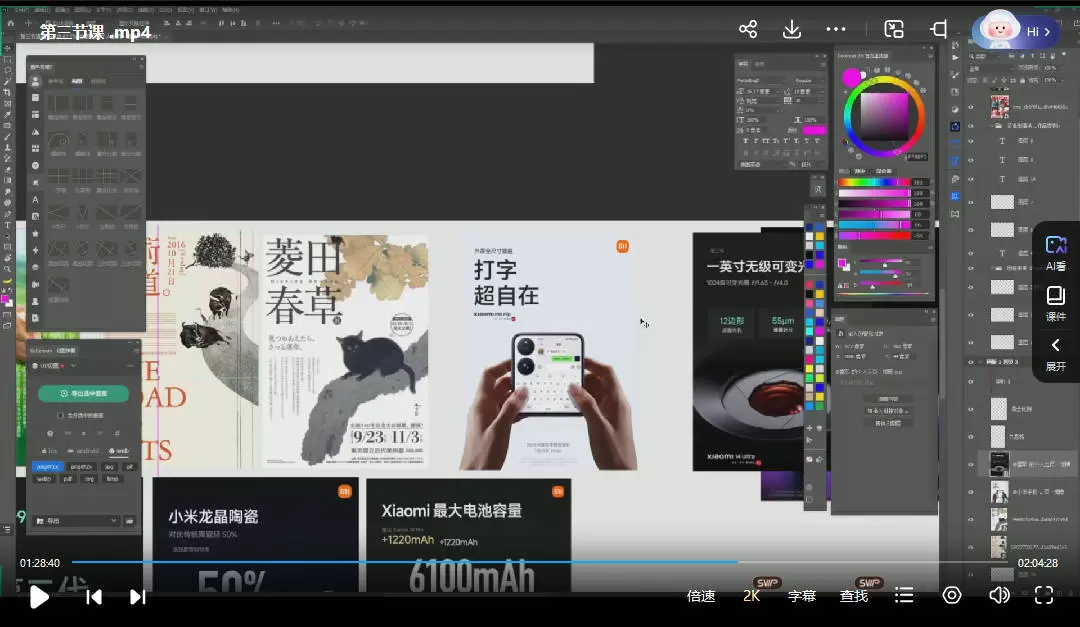Switch to the android tab in export panel
Viewport: 1080px width, 627px height.
pos(84,451)
